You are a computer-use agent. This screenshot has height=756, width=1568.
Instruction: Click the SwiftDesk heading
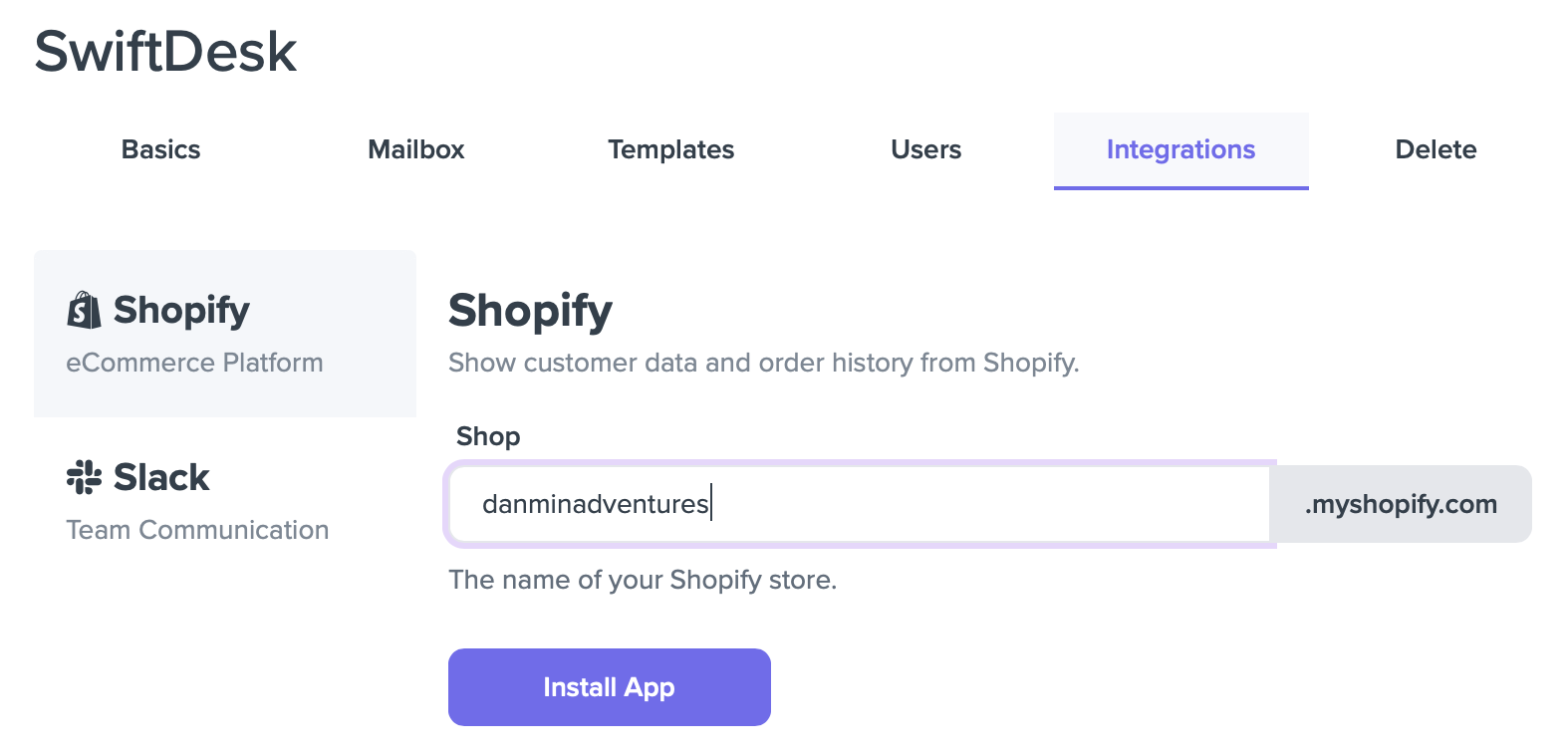[x=165, y=51]
